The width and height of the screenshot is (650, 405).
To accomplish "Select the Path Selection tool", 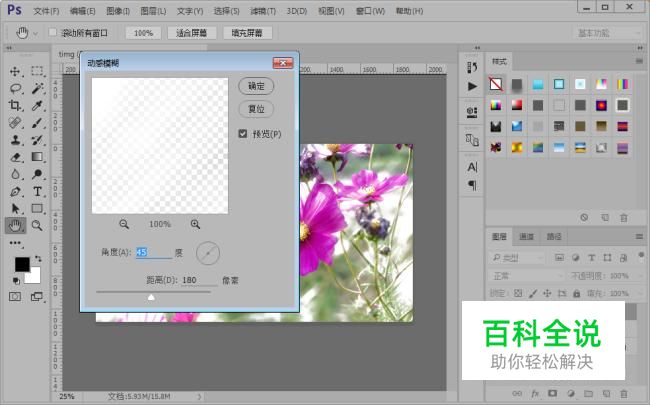I will click(x=15, y=208).
